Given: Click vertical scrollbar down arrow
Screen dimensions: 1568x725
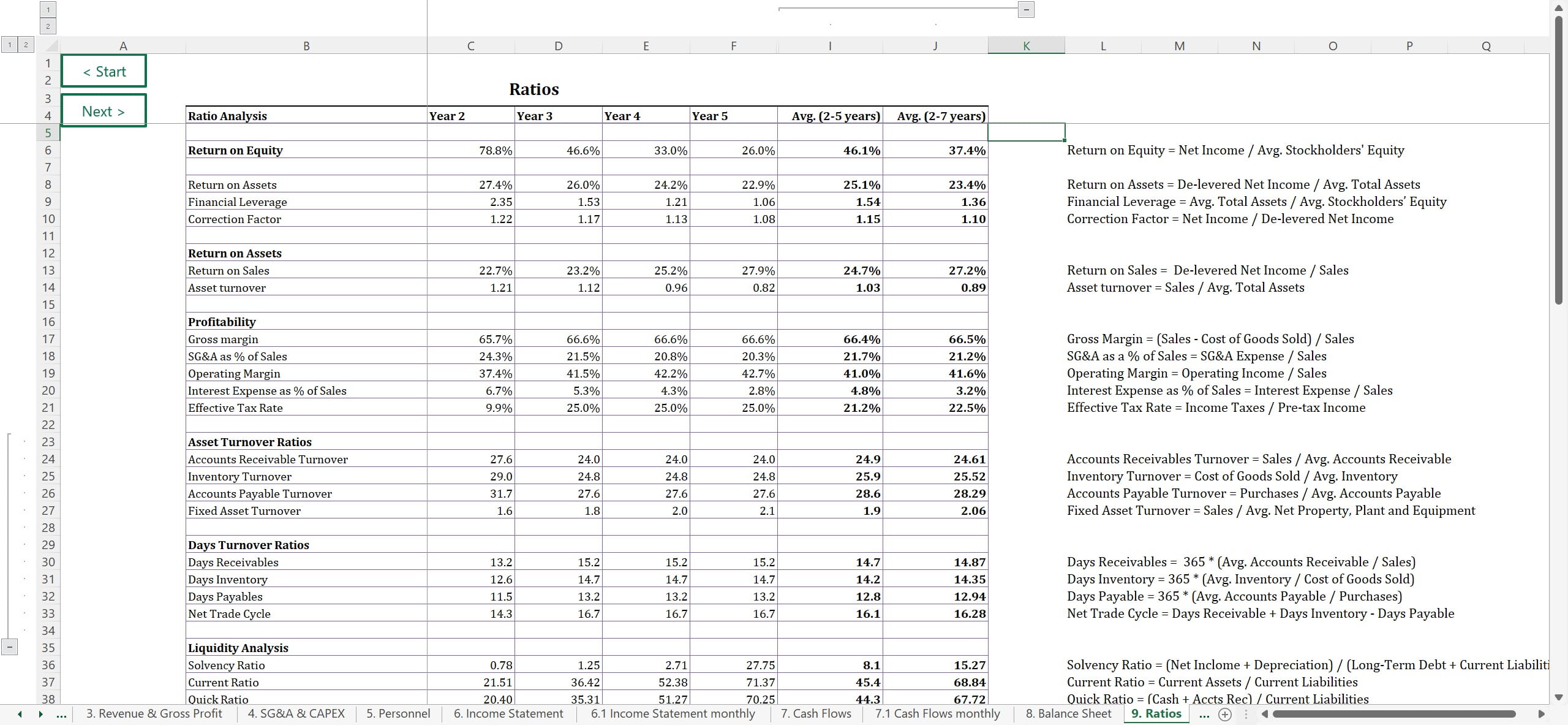Looking at the screenshot, I should [x=1559, y=697].
